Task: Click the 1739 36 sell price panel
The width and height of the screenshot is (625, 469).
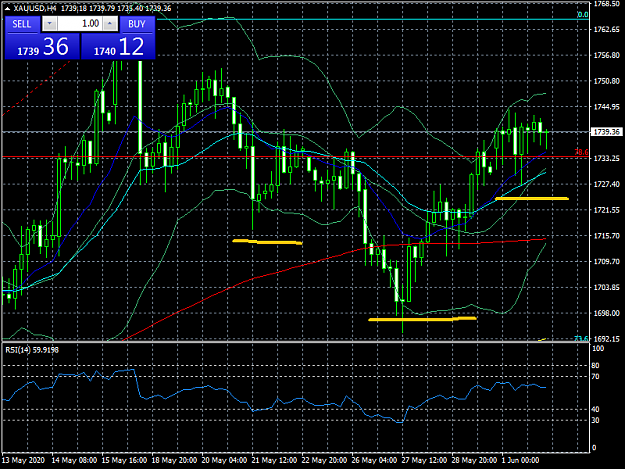Action: pos(42,47)
